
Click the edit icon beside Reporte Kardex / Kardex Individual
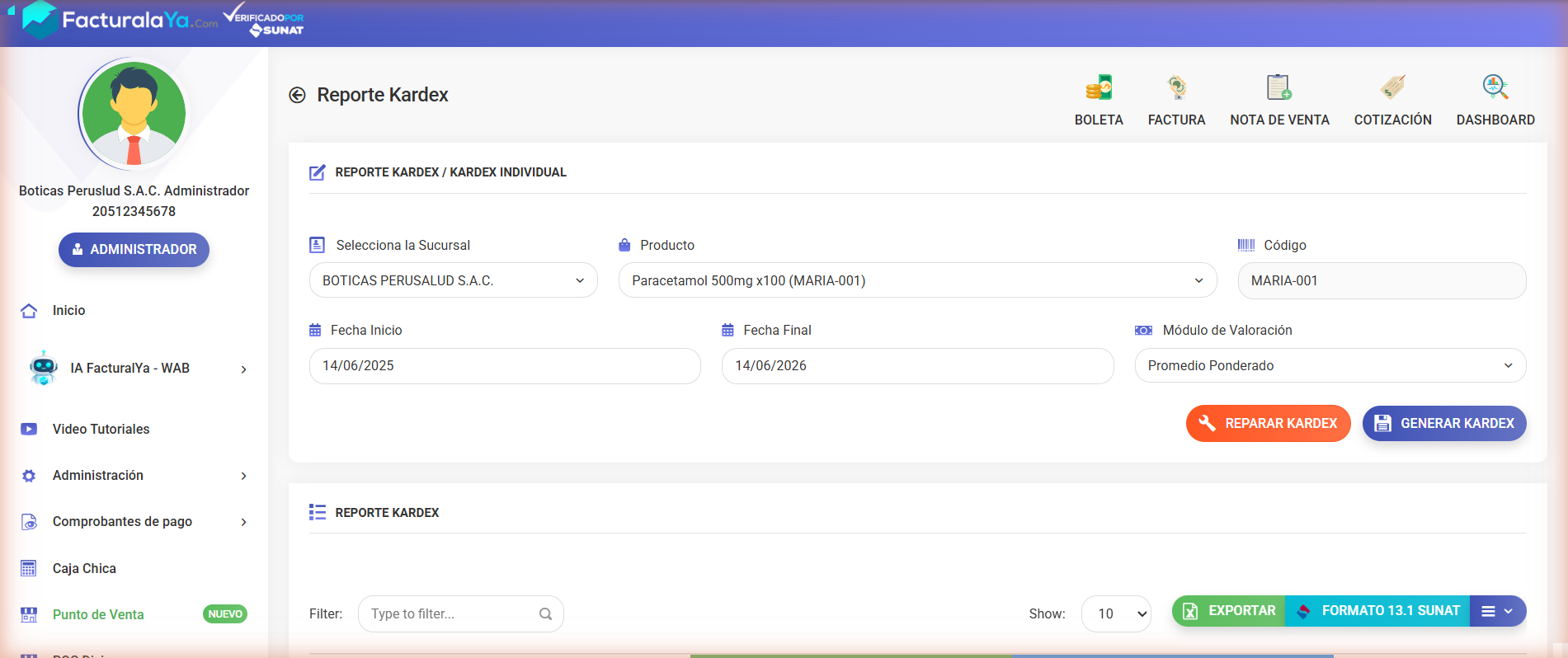point(317,172)
